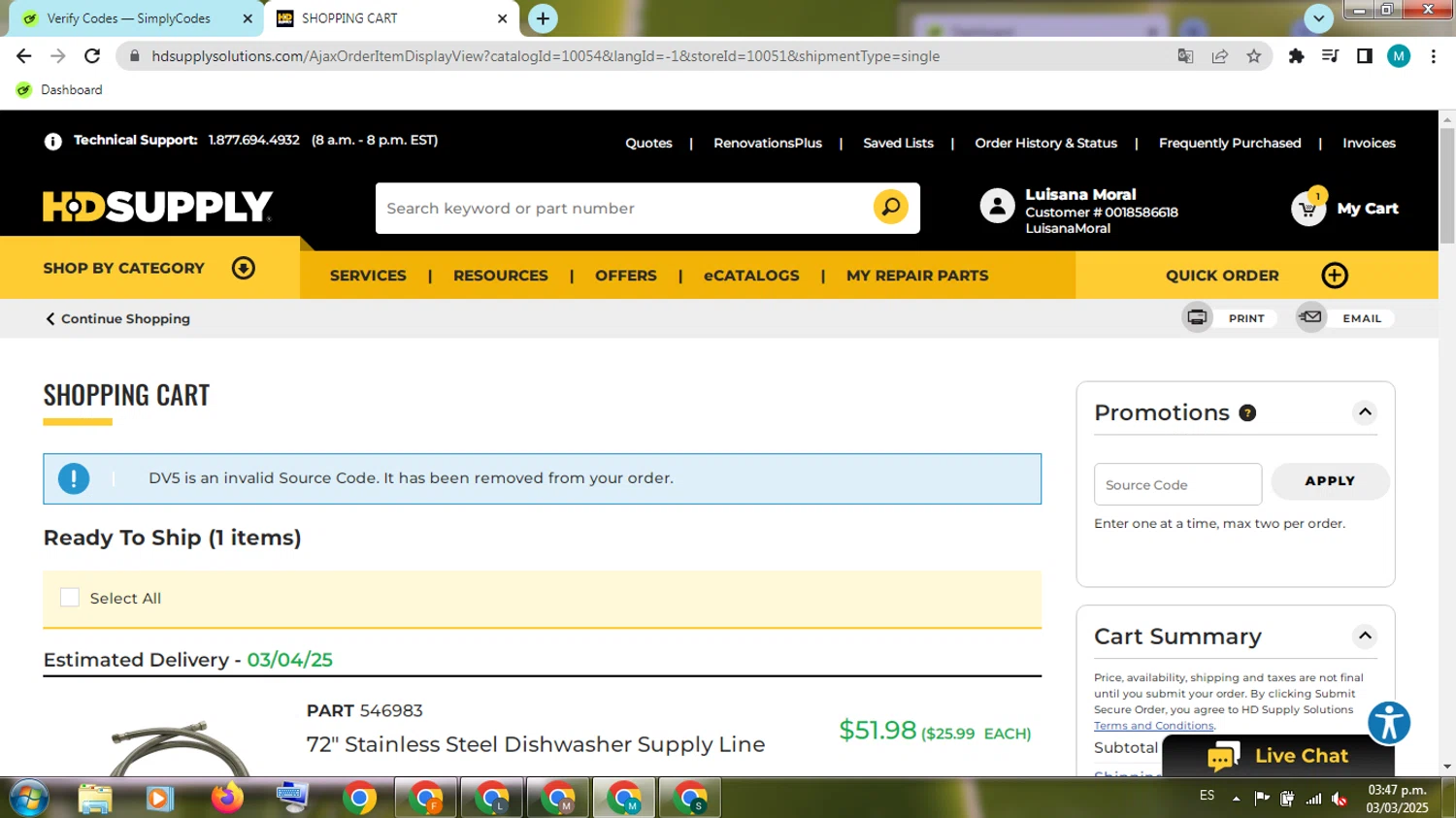The width and height of the screenshot is (1456, 818).
Task: Switch to the Verify Codes SimplyCodes tab
Action: [136, 18]
